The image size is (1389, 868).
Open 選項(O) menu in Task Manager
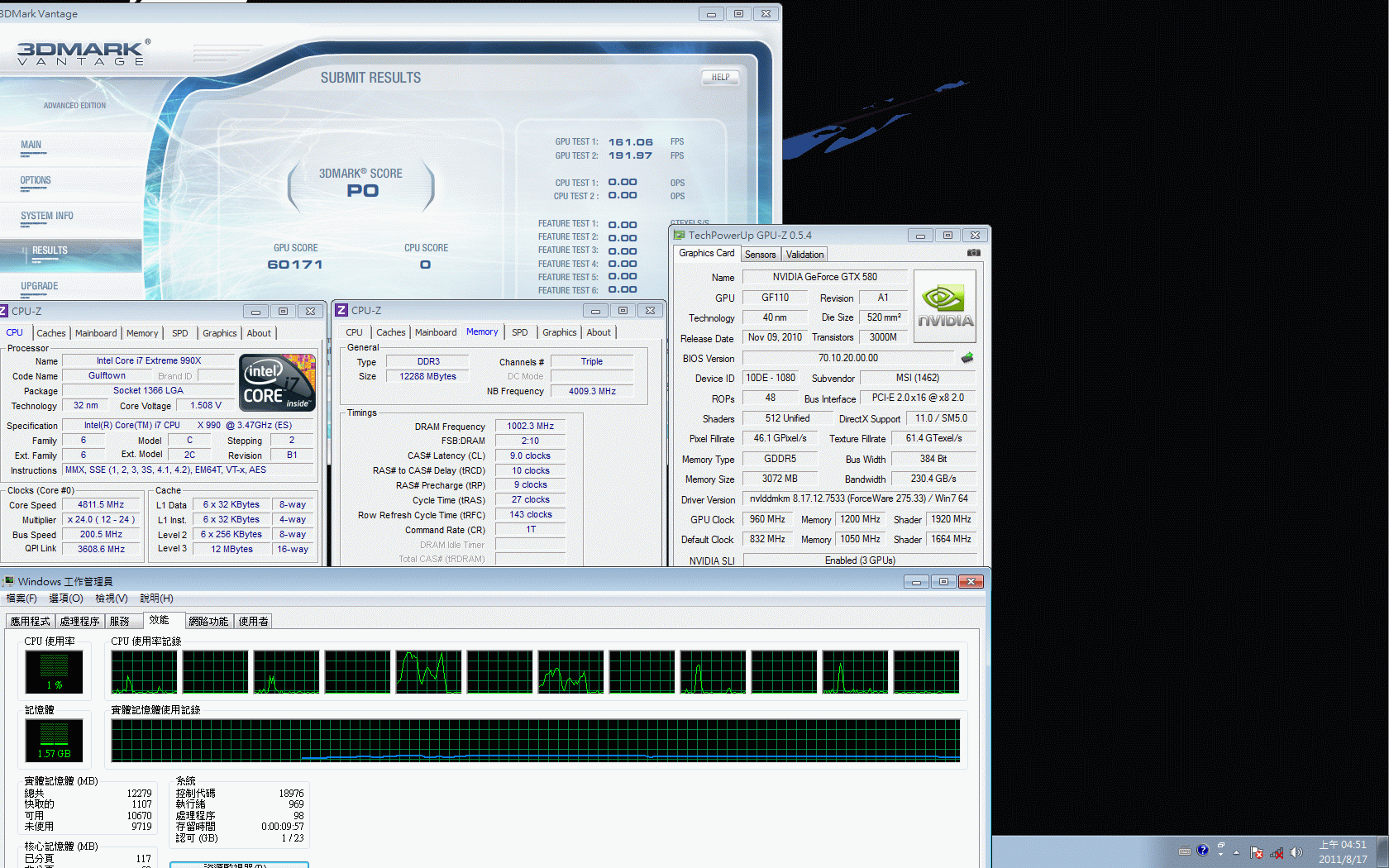[66, 599]
